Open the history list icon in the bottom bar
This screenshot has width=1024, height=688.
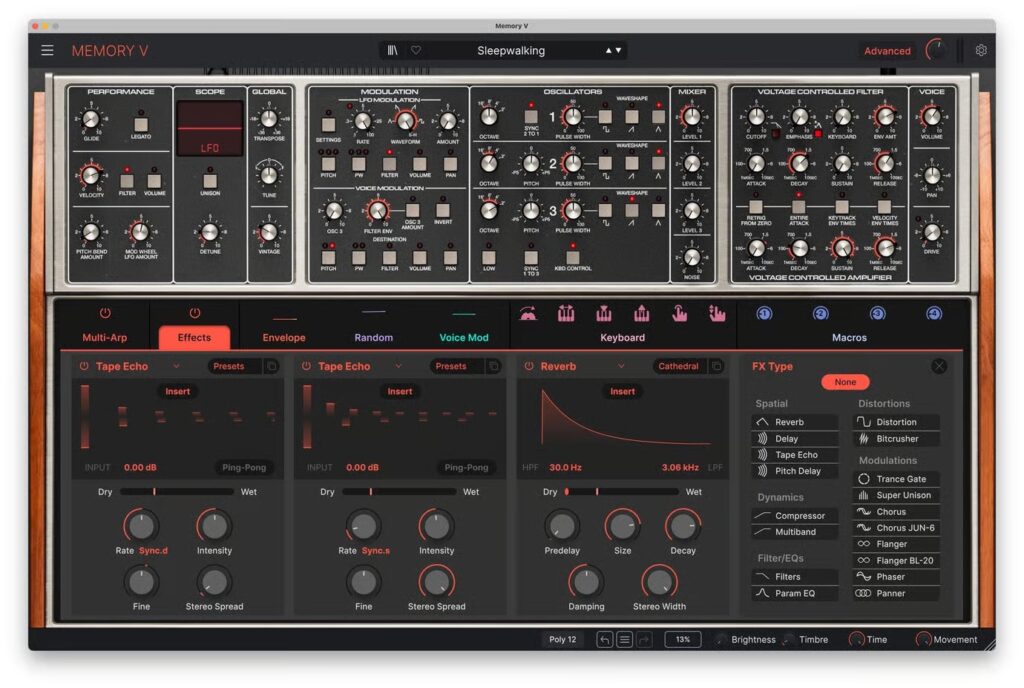click(x=624, y=640)
